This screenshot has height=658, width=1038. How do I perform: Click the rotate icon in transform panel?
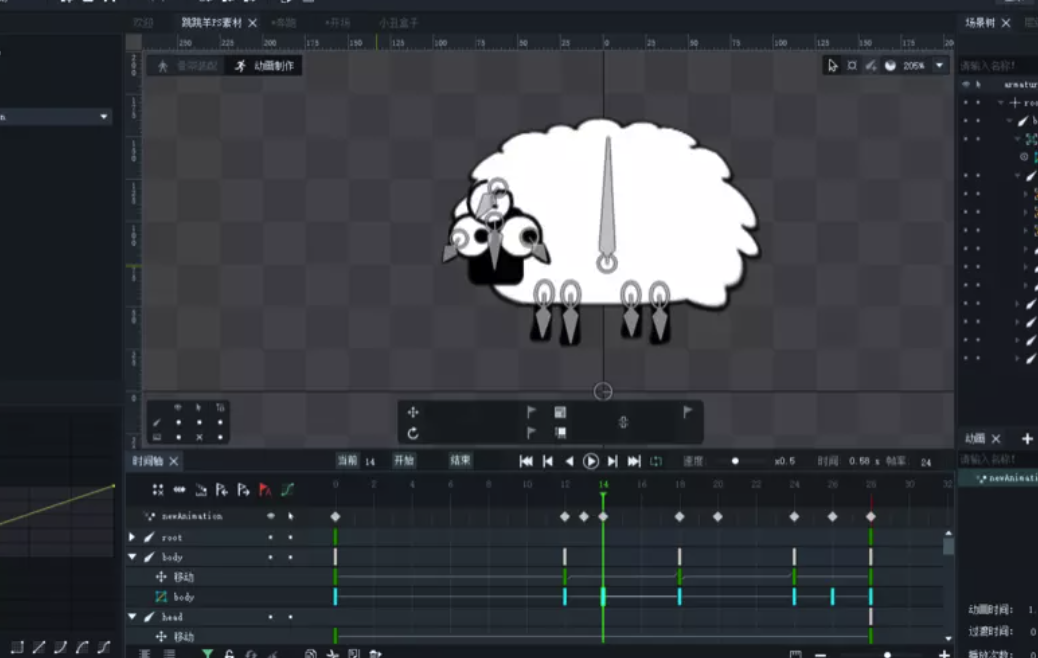[413, 433]
